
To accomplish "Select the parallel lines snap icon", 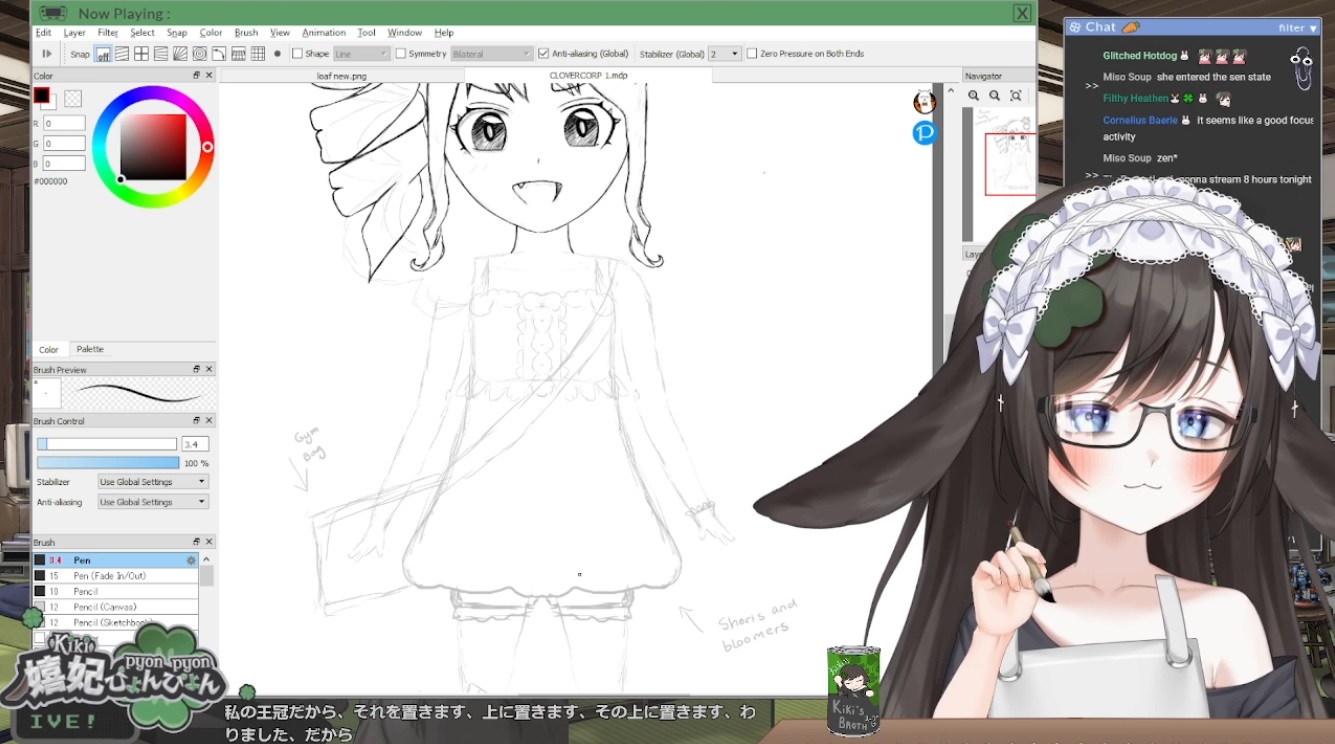I will click(x=122, y=54).
